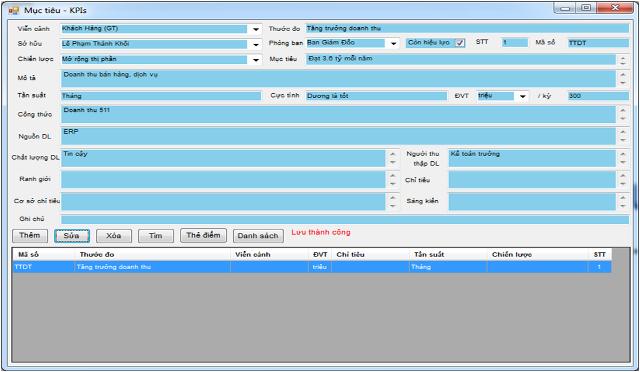Focus the / kỳ value field
The image size is (640, 372).
(x=598, y=96)
